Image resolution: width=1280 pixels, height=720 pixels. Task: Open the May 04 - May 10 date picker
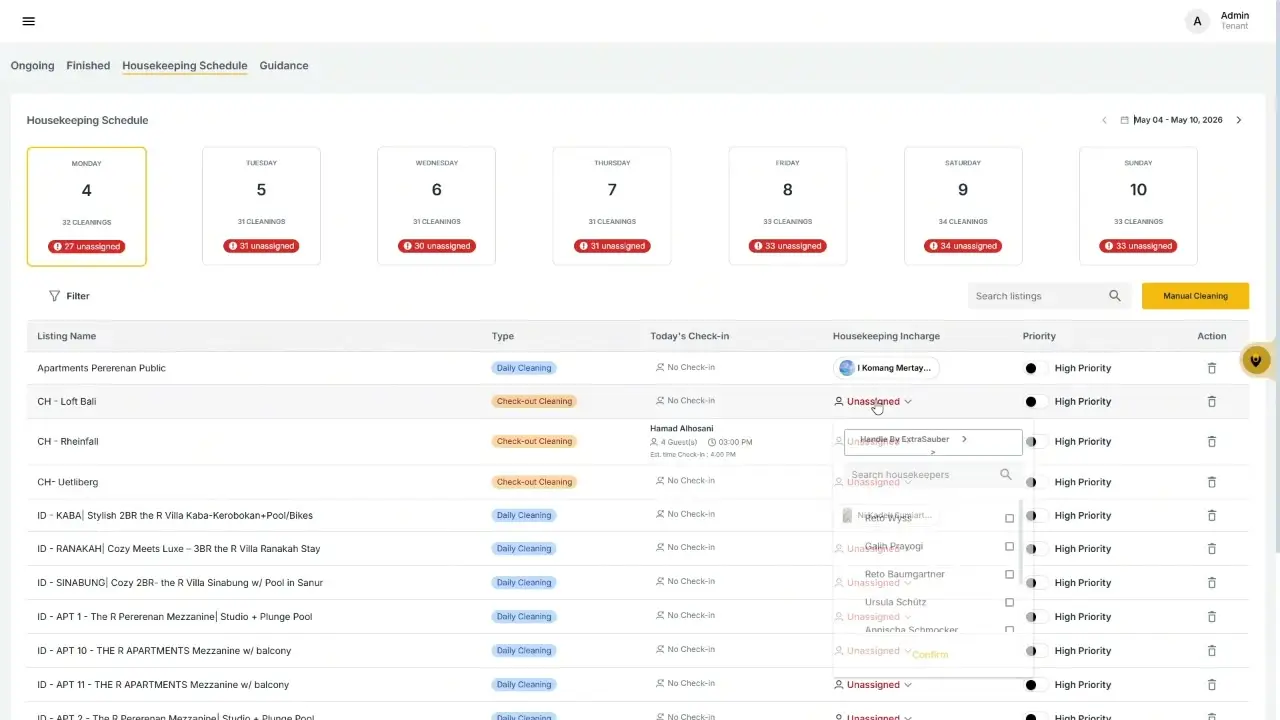coord(1172,120)
